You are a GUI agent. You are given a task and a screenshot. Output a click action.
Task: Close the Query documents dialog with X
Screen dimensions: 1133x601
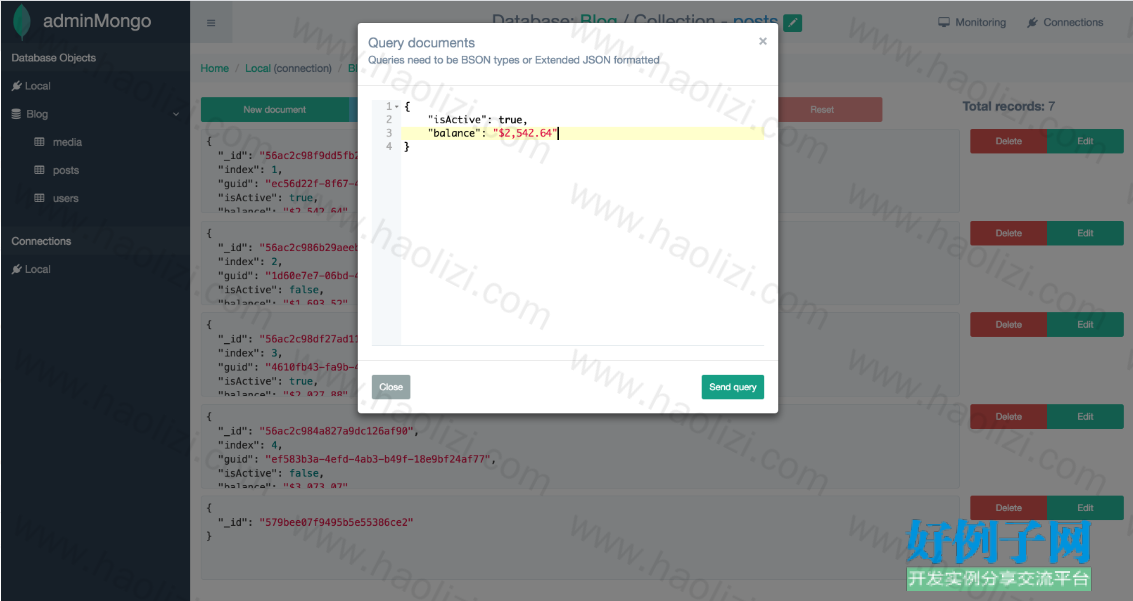coord(762,41)
